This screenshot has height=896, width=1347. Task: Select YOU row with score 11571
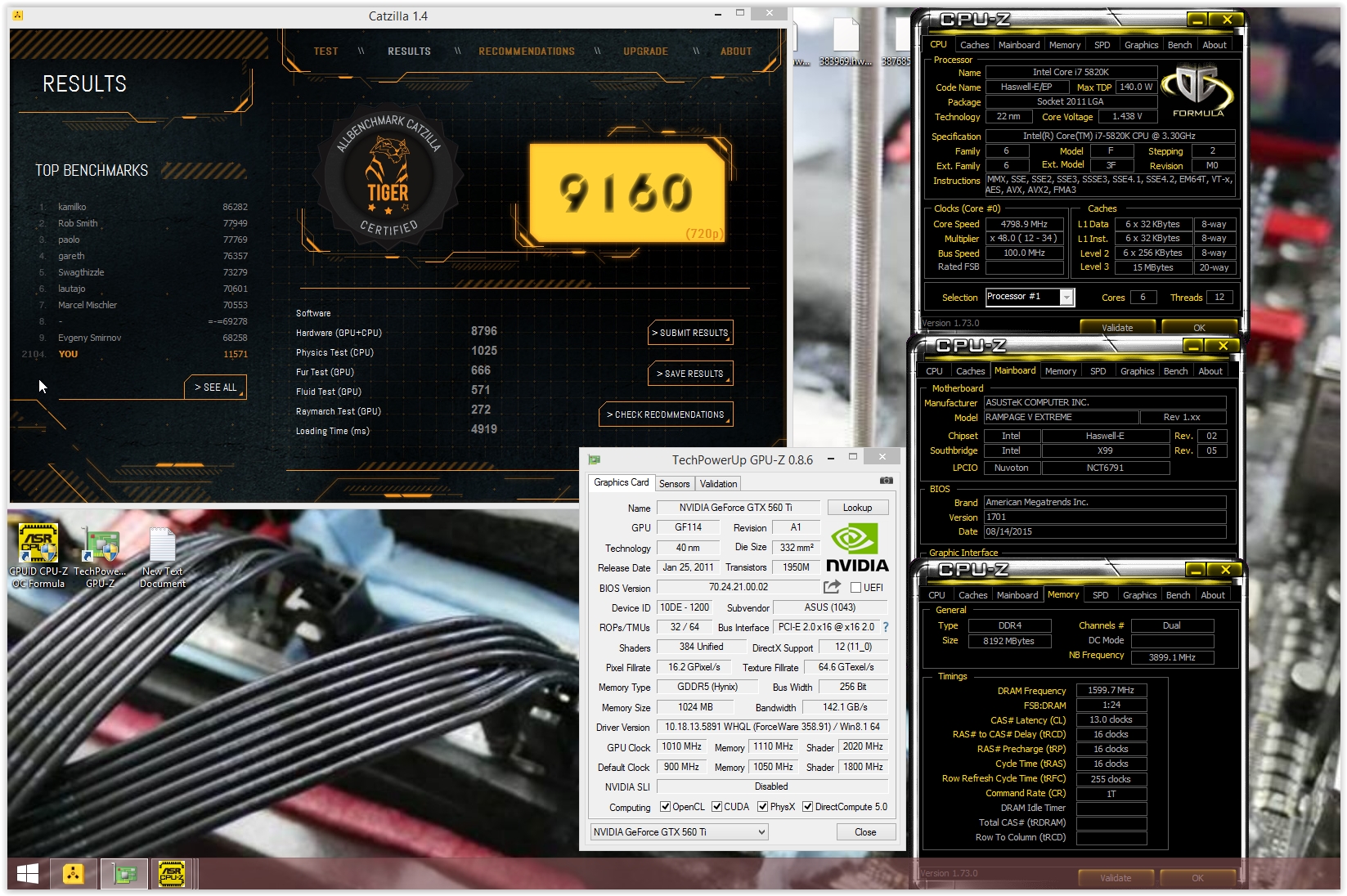[135, 354]
